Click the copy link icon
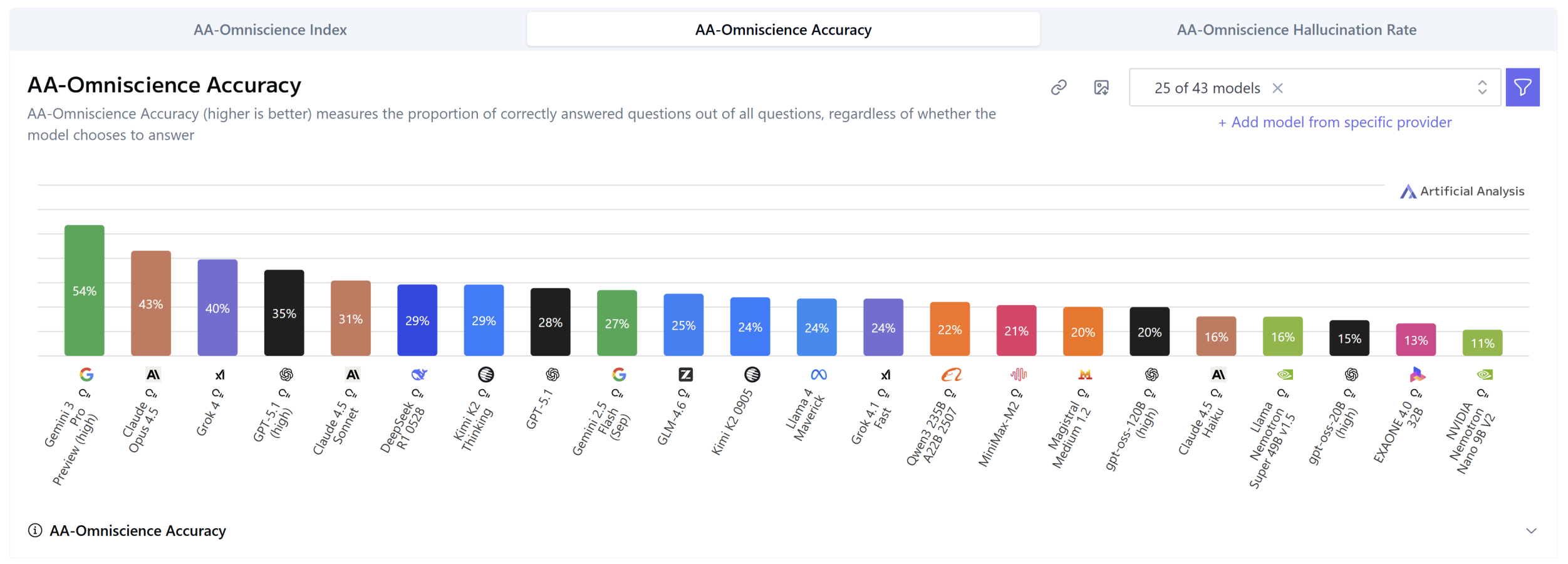Screen dimensions: 1568x564 [1059, 87]
